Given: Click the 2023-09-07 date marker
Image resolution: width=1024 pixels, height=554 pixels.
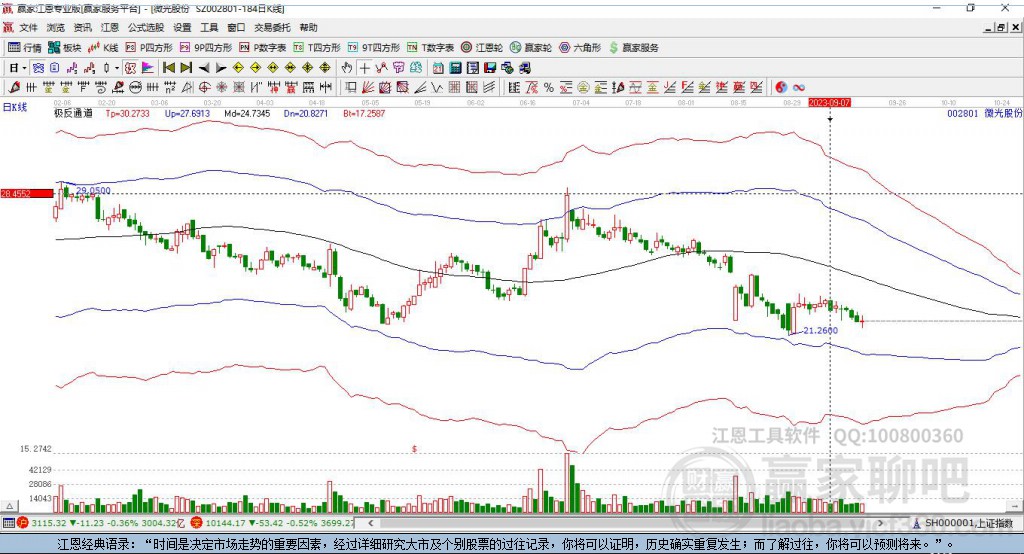Looking at the screenshot, I should [x=829, y=103].
